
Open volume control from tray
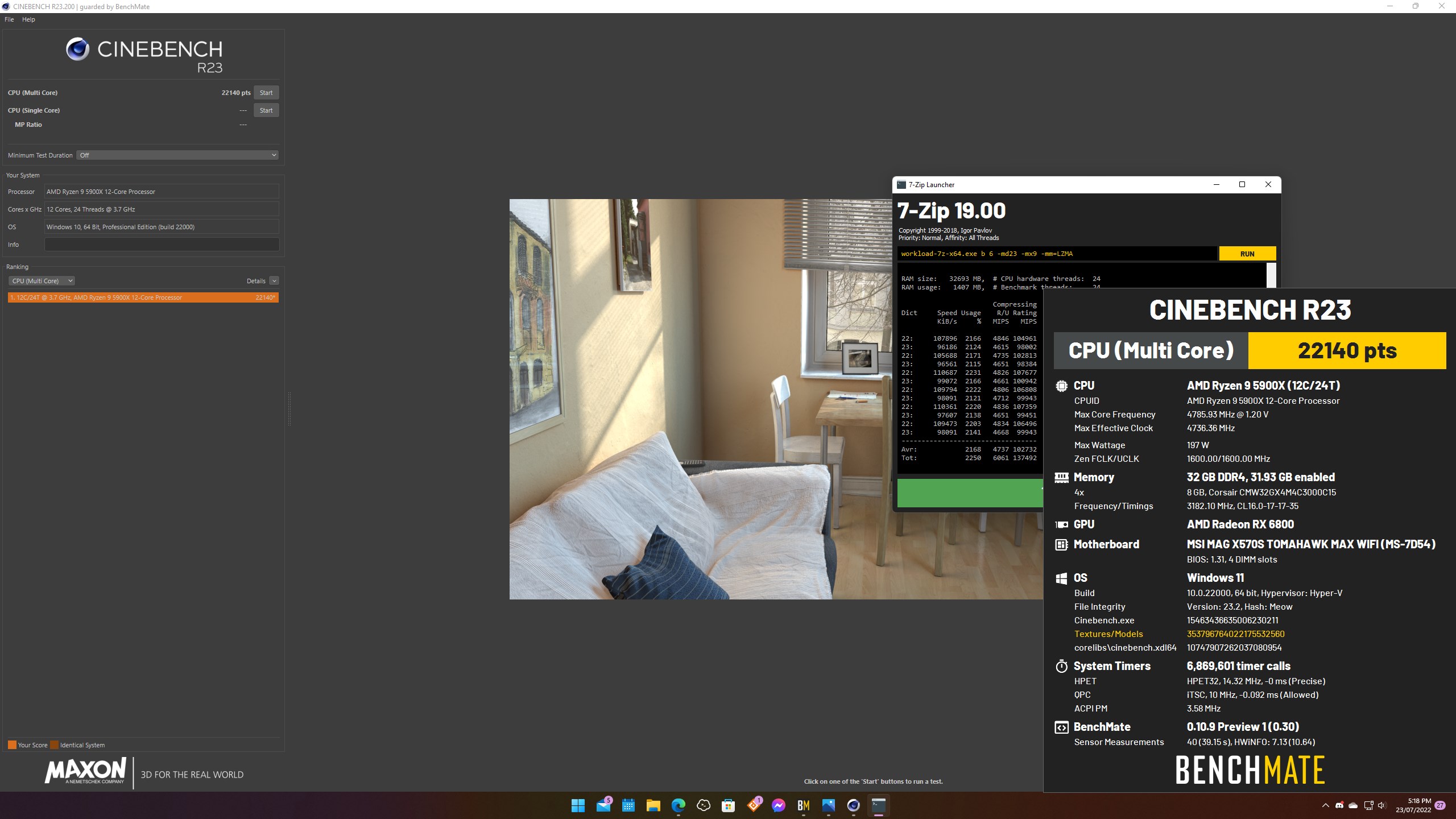tap(1382, 805)
